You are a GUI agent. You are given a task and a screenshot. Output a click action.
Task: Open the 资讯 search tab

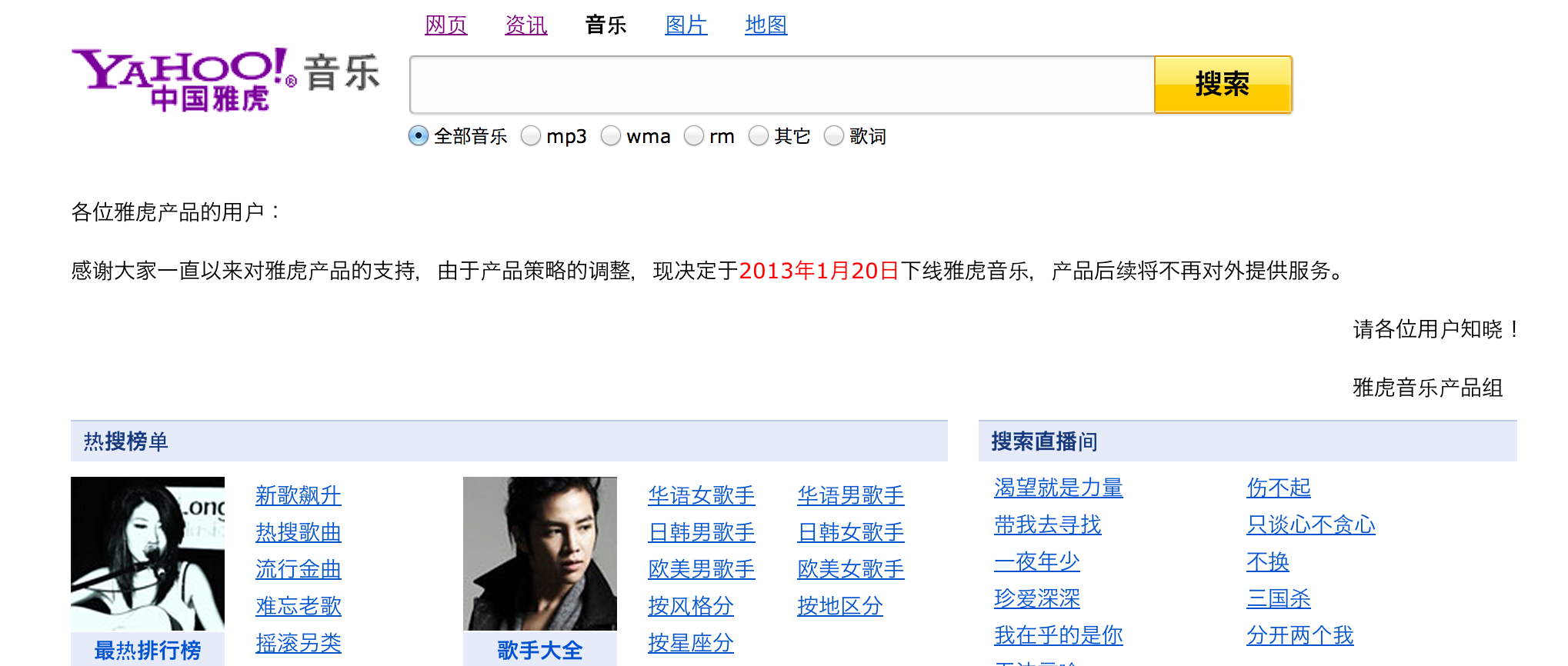pos(526,25)
